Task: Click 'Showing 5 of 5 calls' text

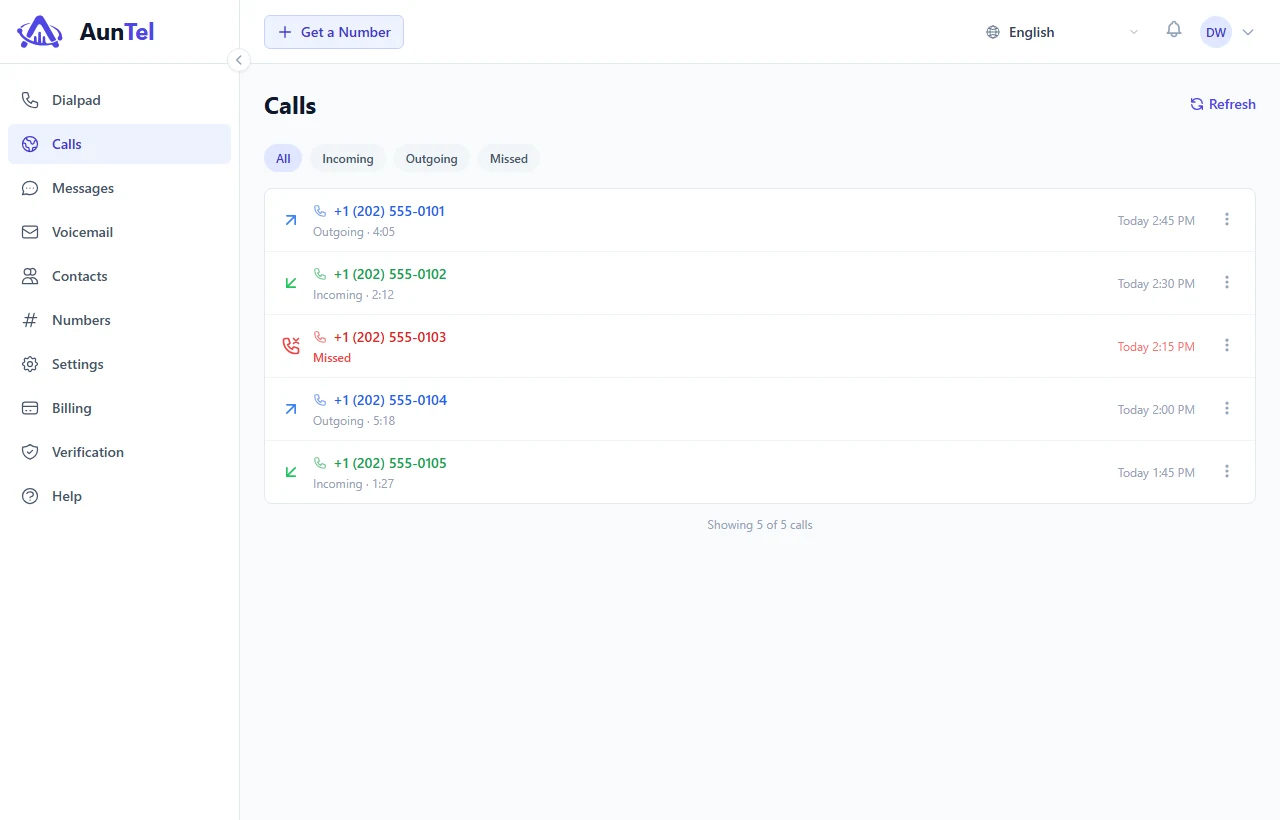Action: [x=760, y=525]
